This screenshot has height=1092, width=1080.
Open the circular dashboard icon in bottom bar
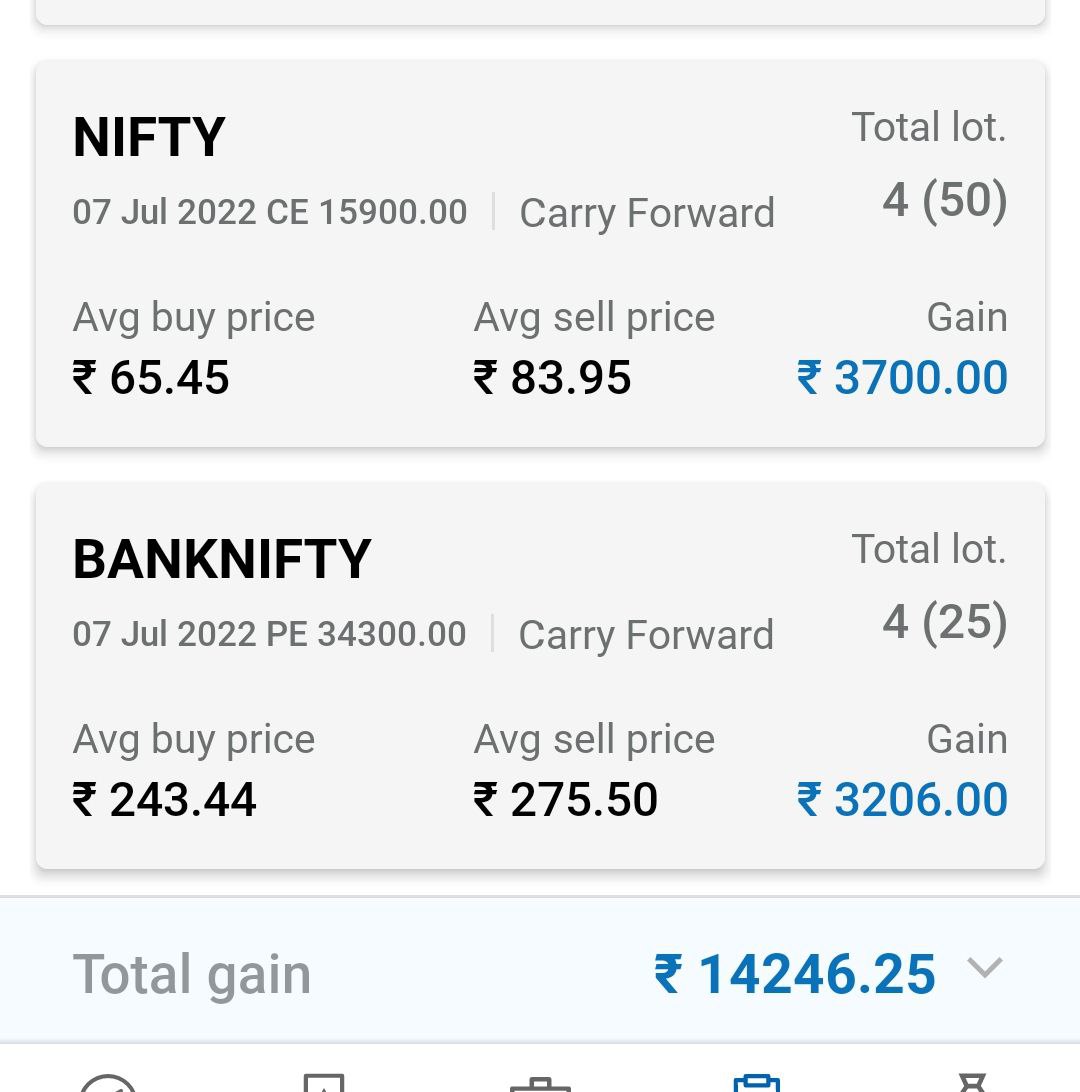[x=108, y=1084]
